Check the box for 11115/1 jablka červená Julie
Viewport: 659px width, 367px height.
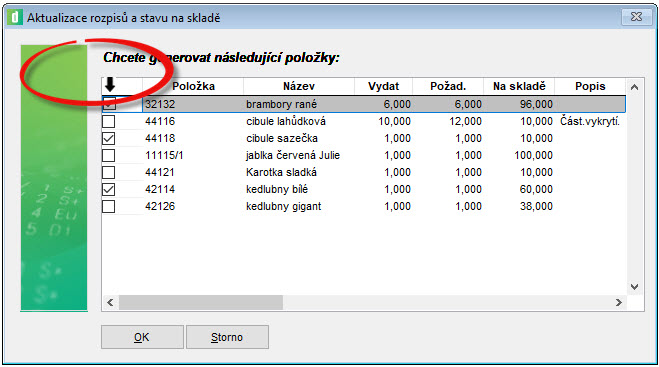[x=109, y=156]
